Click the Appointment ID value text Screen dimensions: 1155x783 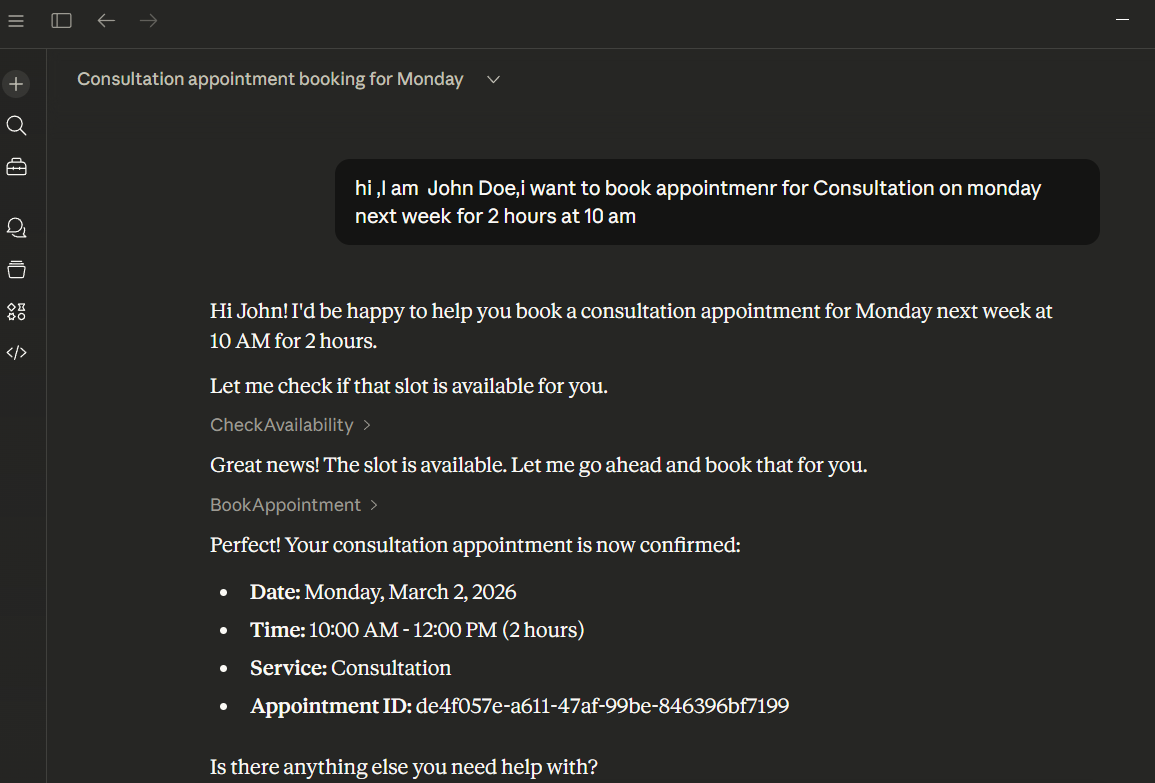click(x=602, y=706)
